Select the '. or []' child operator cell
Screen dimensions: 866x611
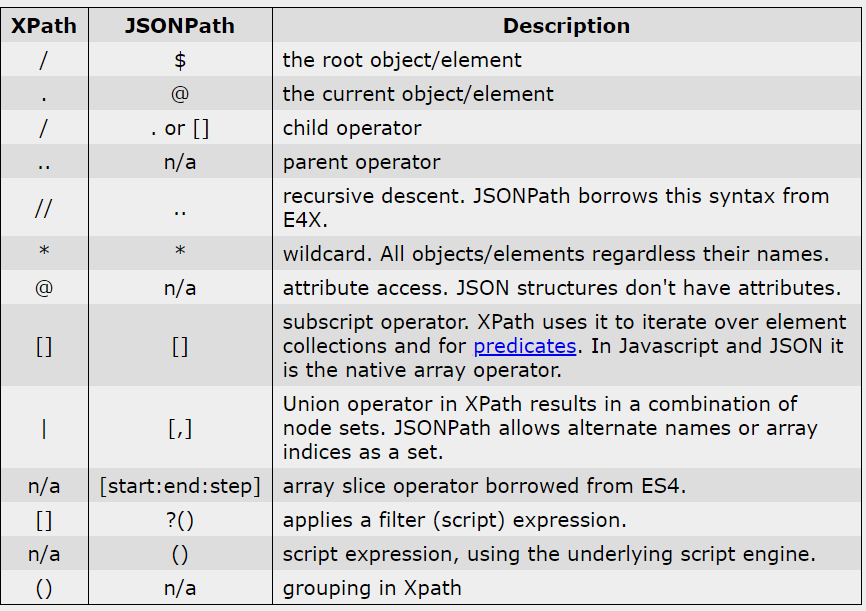pos(180,128)
